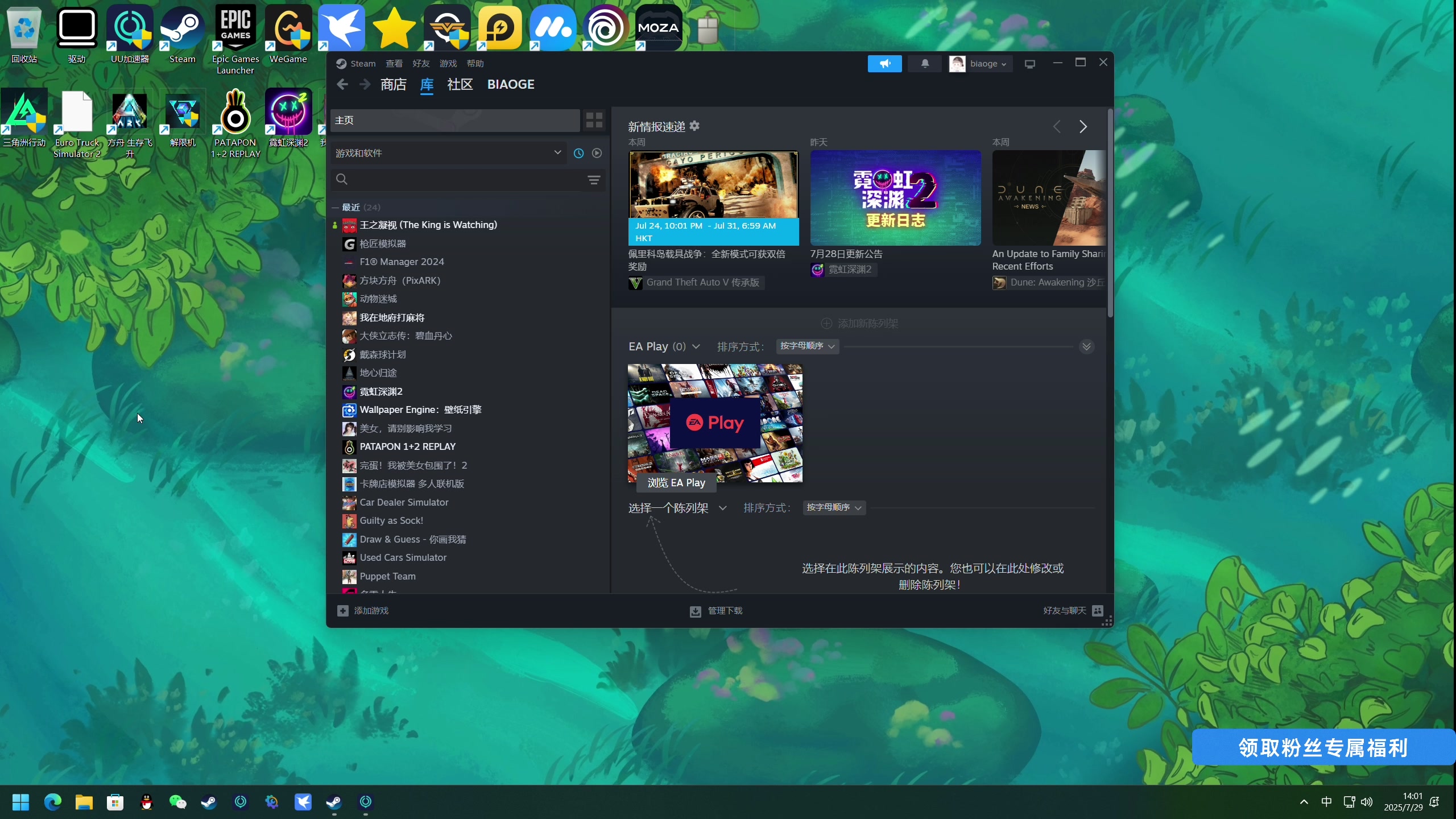Toggle sort by recent activity clock icon
1456x819 pixels.
click(x=578, y=153)
